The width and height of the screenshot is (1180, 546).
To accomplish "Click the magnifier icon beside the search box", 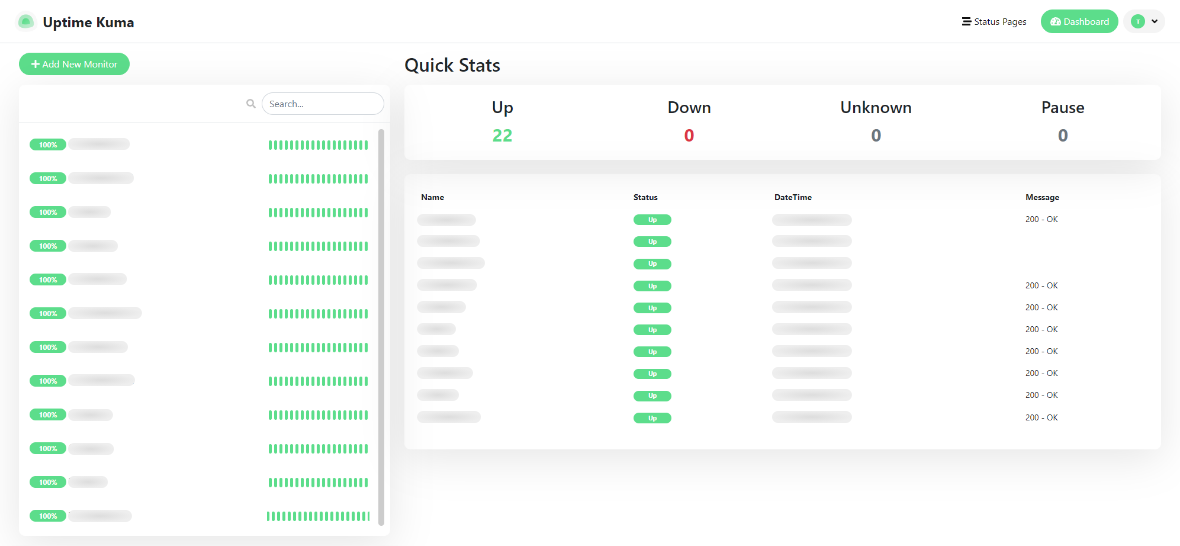I will coord(251,103).
